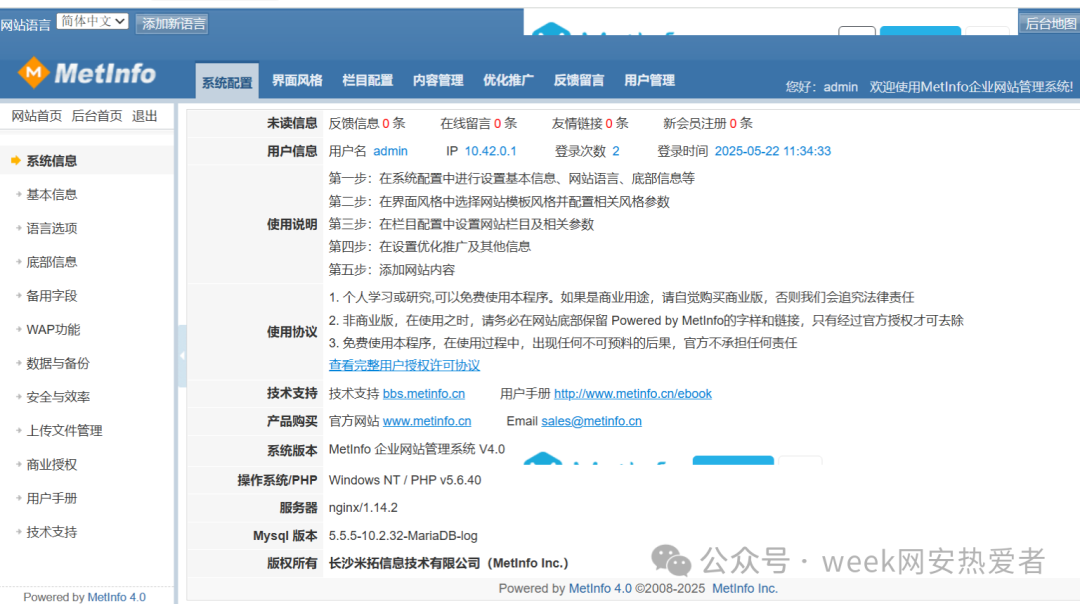Open 商业授权 in the sidebar
The width and height of the screenshot is (1080, 604).
(52, 465)
